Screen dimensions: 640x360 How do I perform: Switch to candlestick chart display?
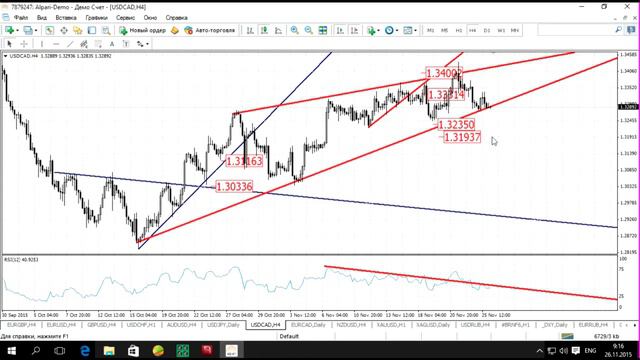(264, 30)
